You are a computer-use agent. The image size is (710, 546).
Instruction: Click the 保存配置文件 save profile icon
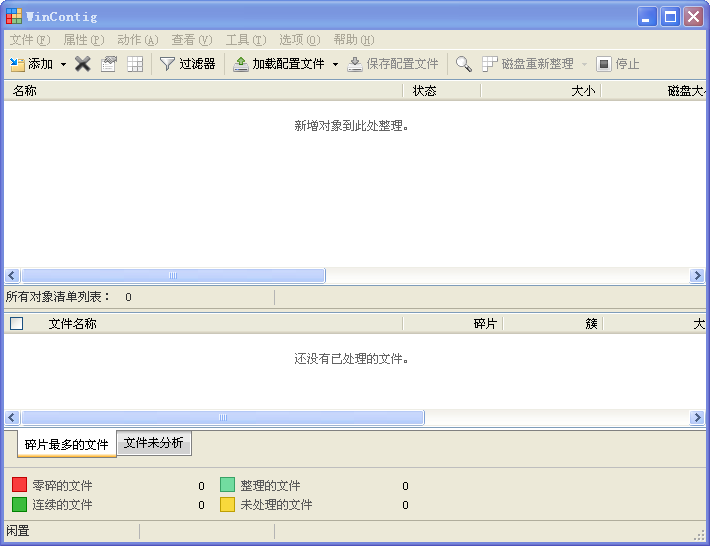point(355,64)
